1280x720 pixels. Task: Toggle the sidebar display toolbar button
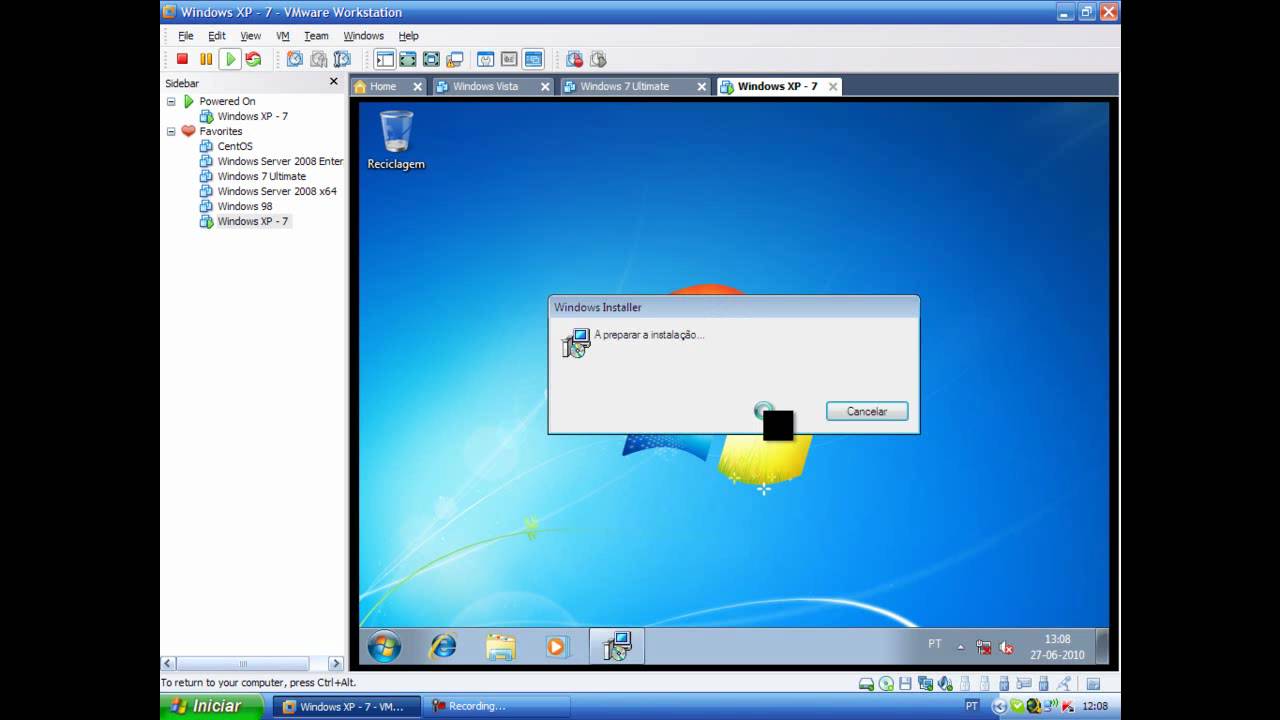pyautogui.click(x=385, y=59)
